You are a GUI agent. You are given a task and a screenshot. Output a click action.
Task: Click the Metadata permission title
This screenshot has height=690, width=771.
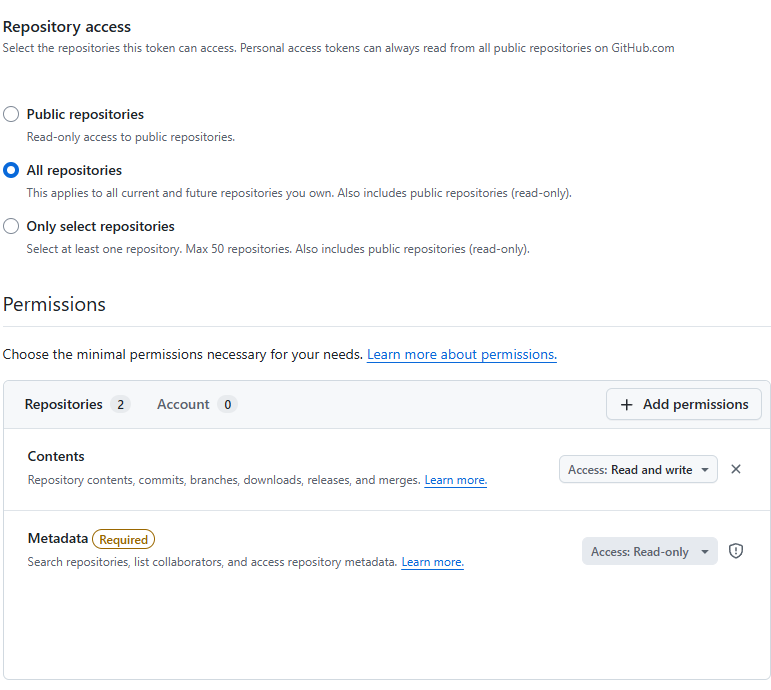57,539
